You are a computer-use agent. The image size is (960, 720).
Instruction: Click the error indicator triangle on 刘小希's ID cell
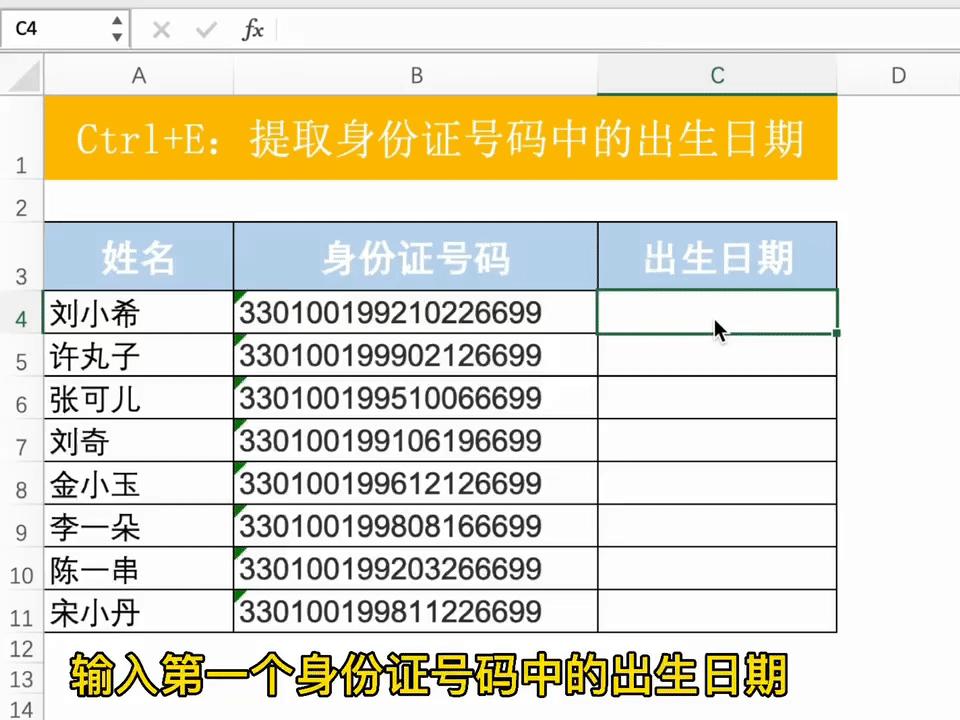click(239, 298)
